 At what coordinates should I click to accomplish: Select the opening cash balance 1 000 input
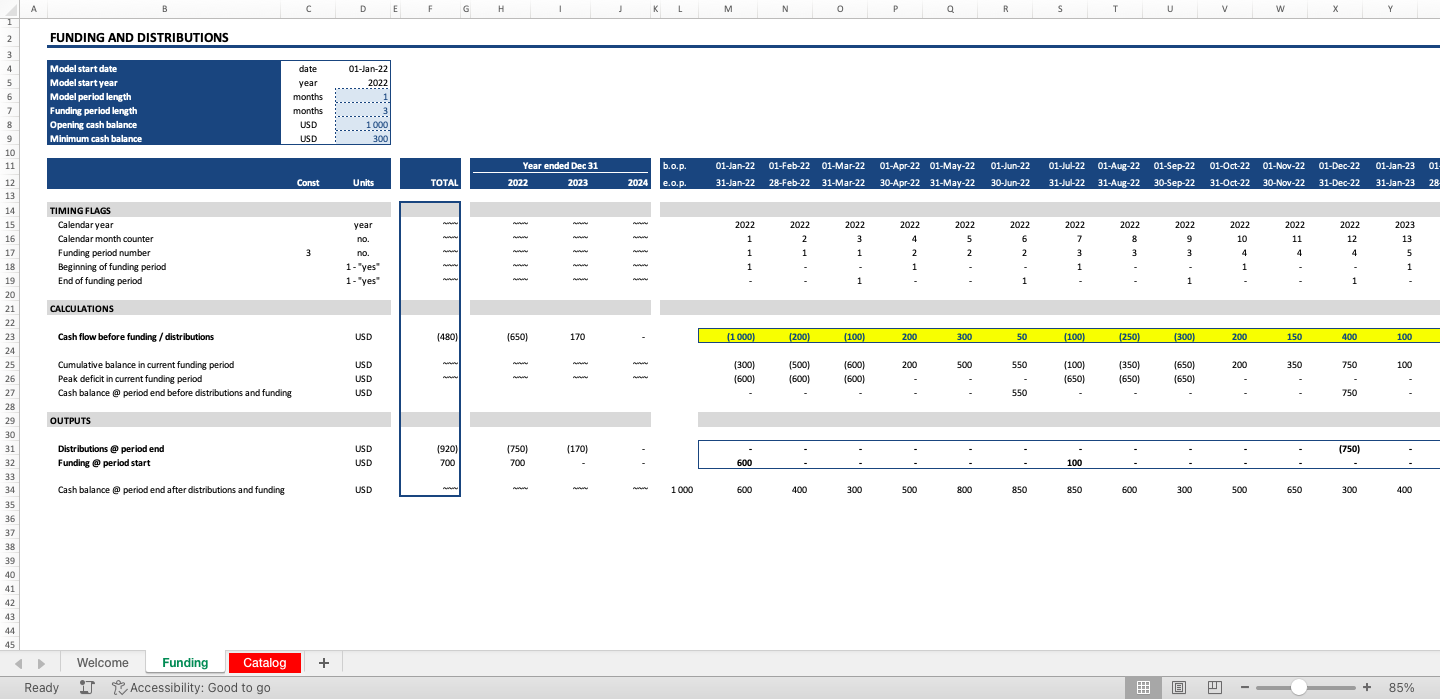363,125
